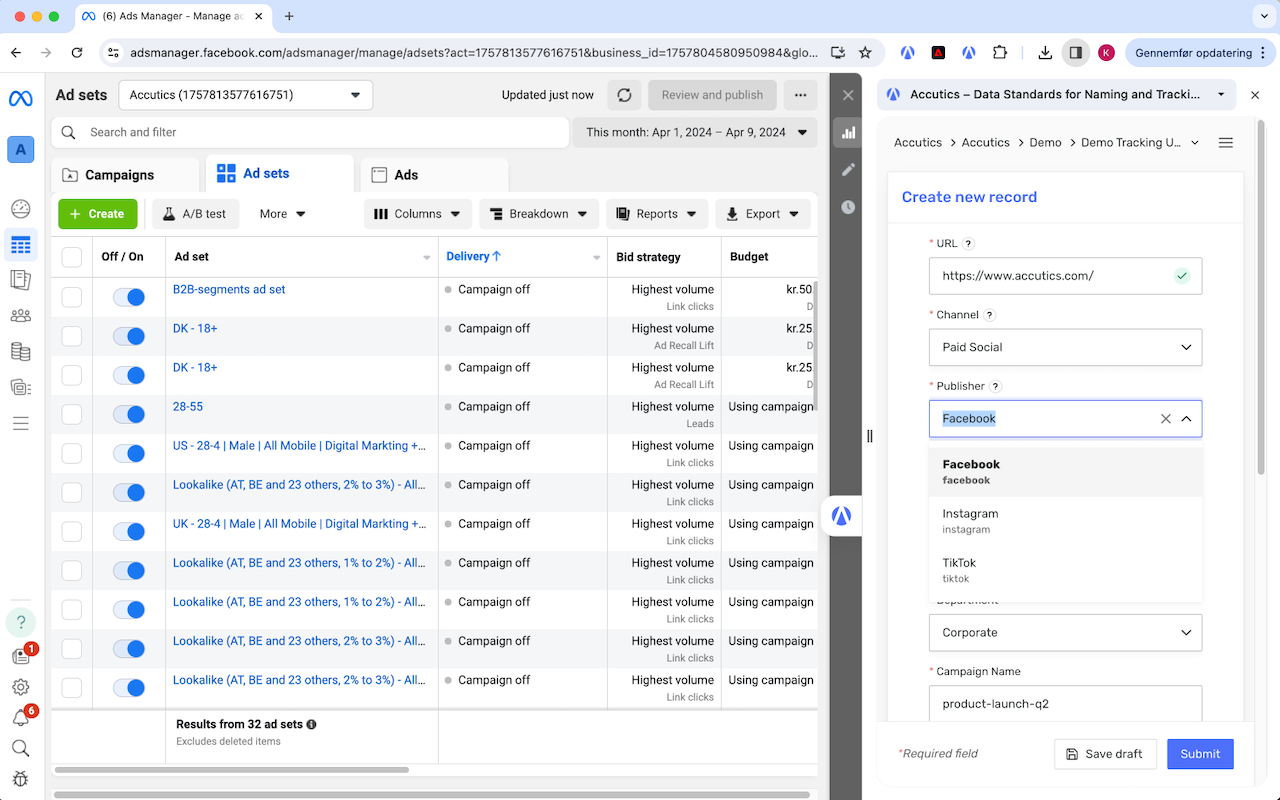The width and height of the screenshot is (1280, 800).
Task: Open the charts panel icon in side strip
Action: [848, 132]
